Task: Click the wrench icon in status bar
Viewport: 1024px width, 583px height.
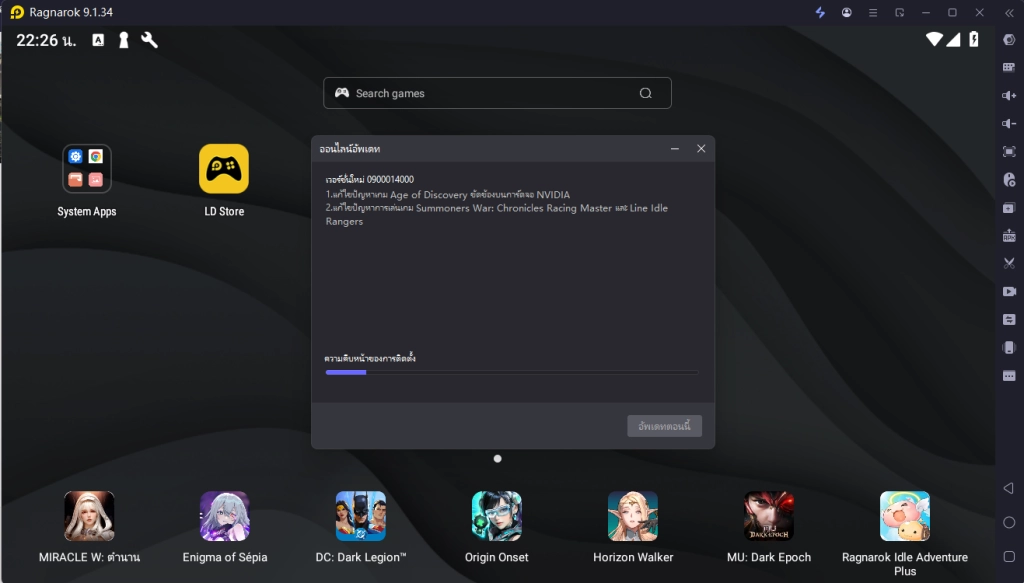Action: [150, 40]
